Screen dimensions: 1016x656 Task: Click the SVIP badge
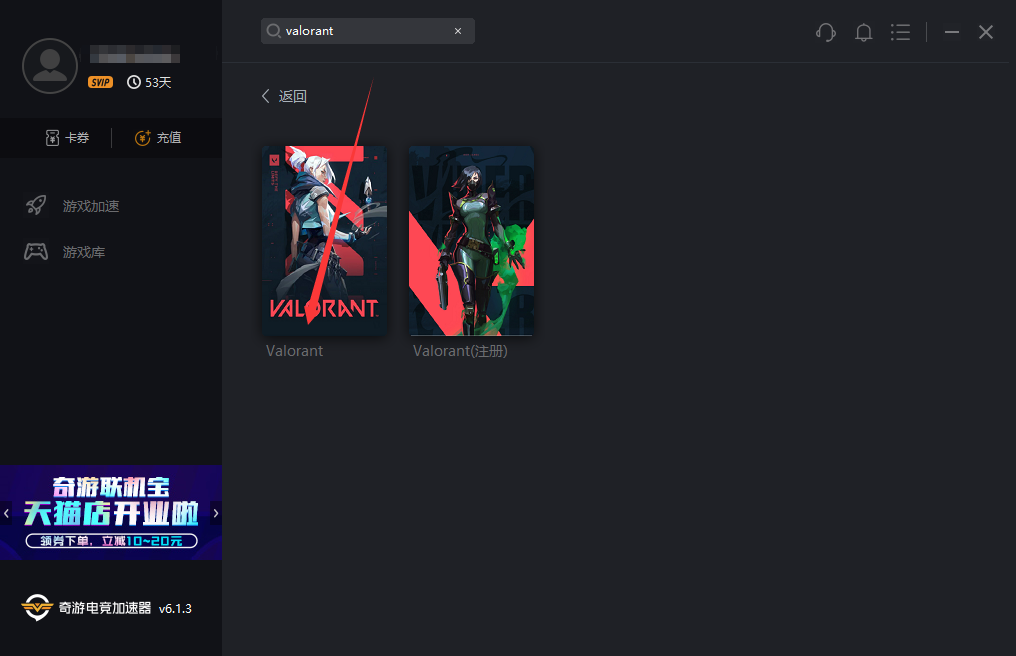tap(100, 82)
